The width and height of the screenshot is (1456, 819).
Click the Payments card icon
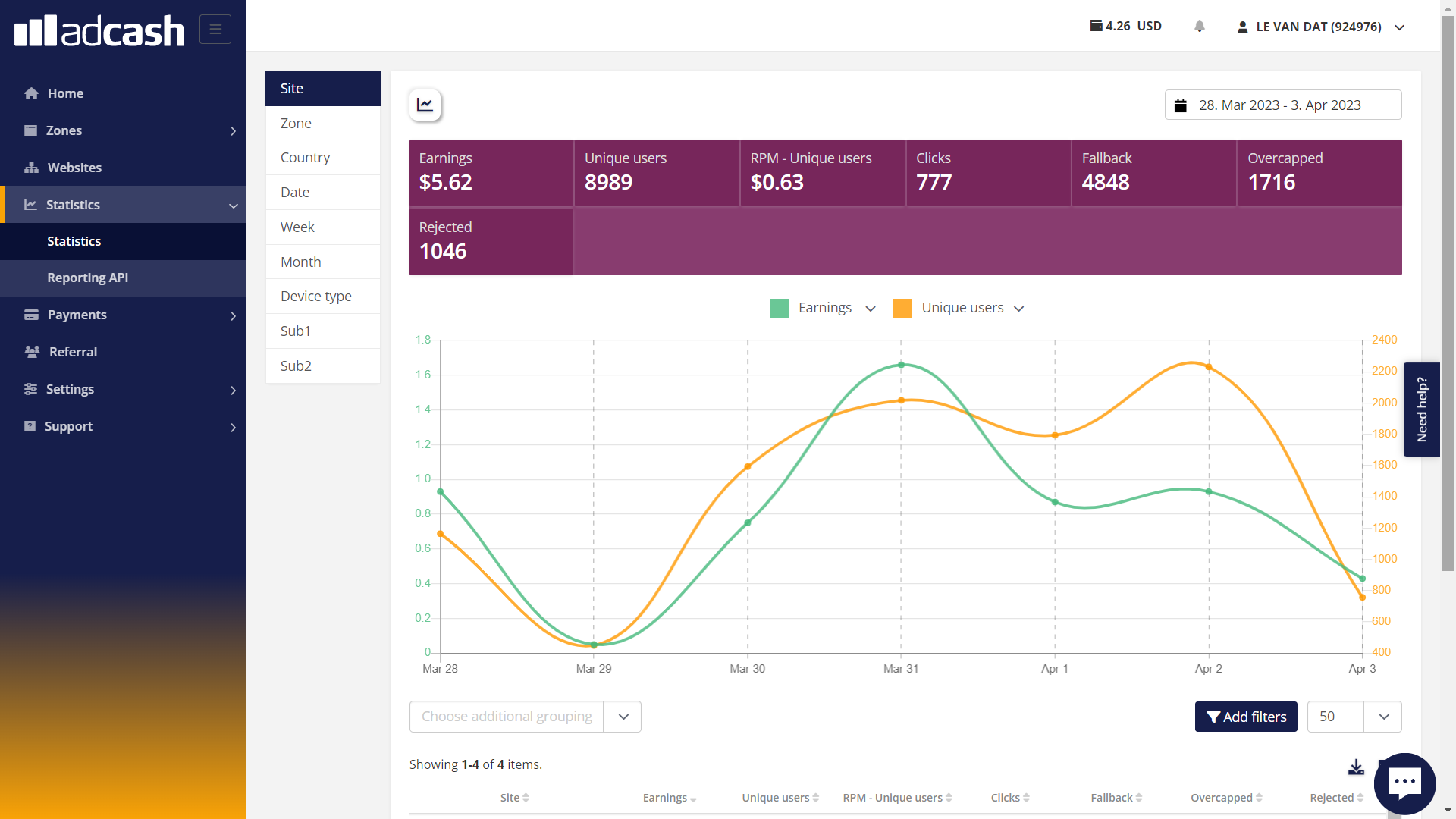click(31, 315)
